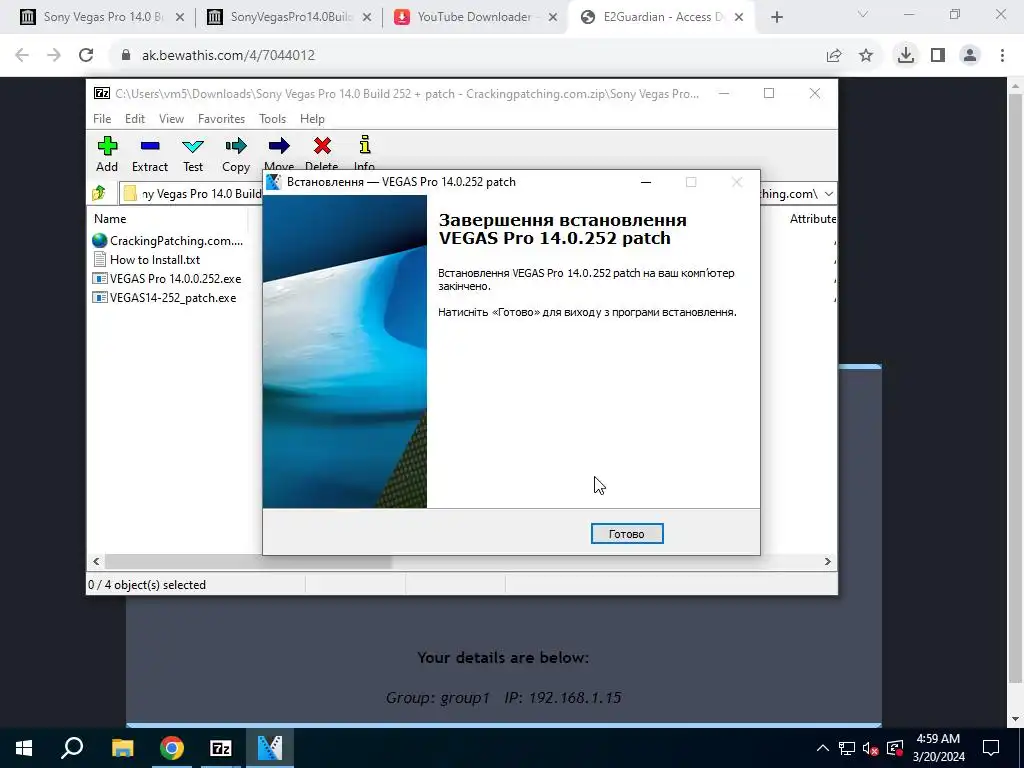
Task: Select VEGAS Pro 14.0.0.252.exe file
Action: coord(167,278)
